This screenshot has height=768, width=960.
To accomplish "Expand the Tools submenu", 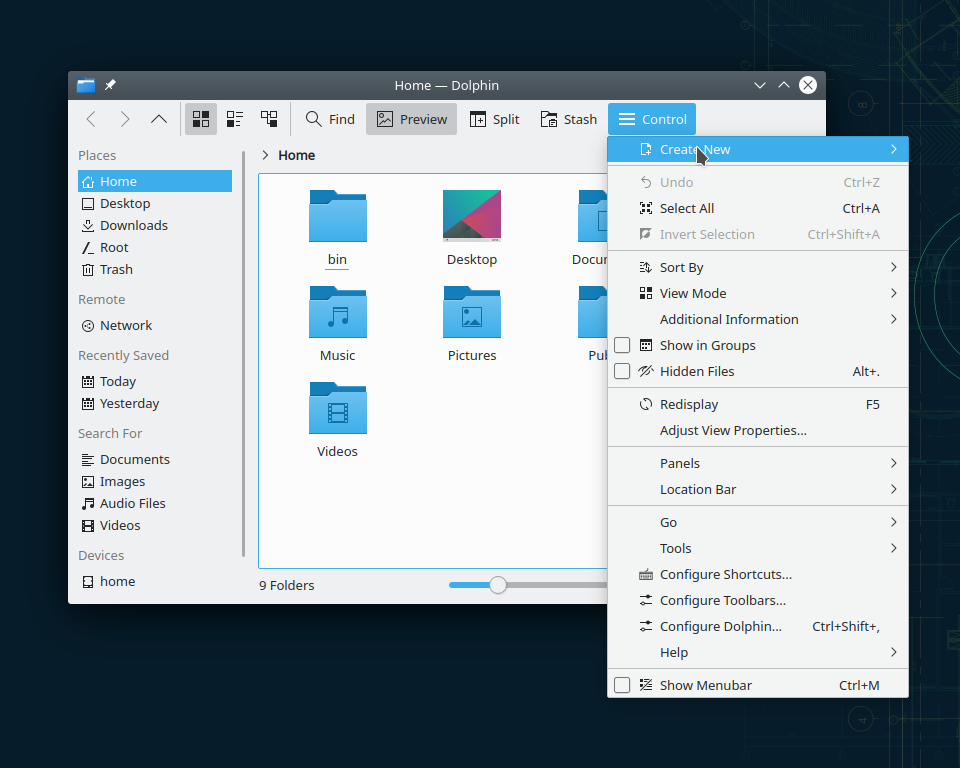I will pyautogui.click(x=757, y=548).
